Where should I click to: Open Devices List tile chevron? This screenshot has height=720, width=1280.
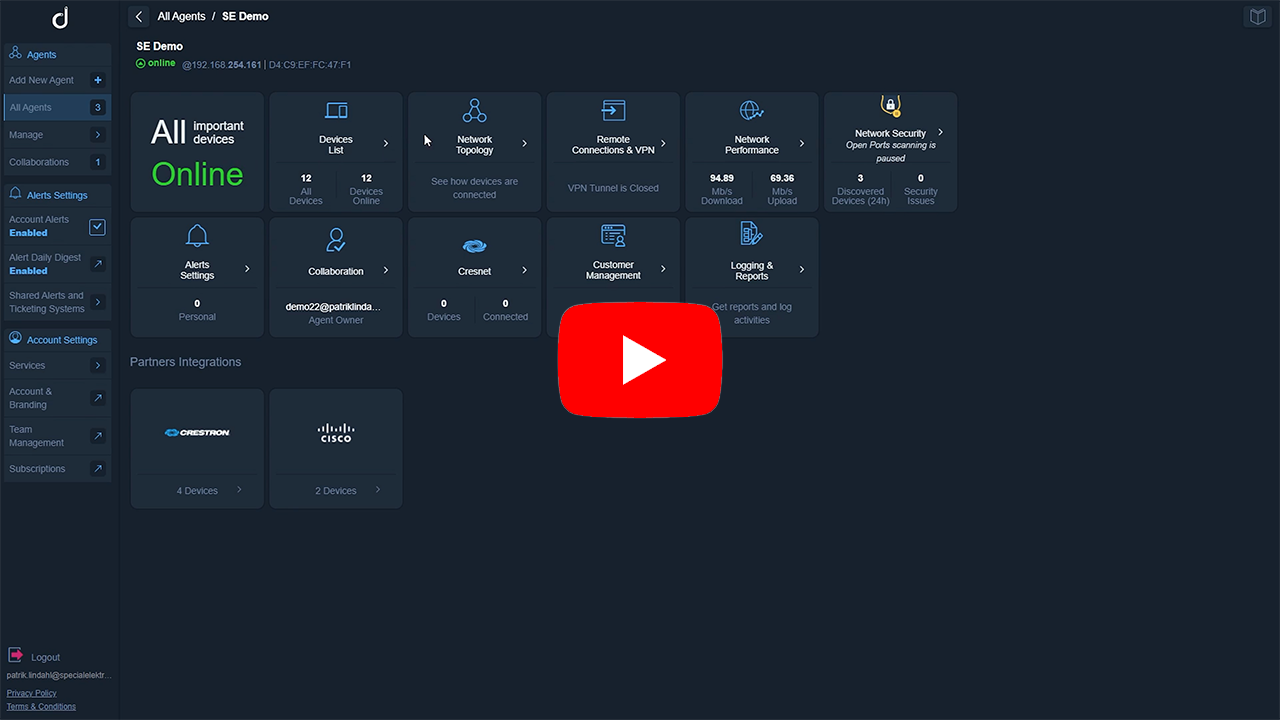click(x=386, y=144)
